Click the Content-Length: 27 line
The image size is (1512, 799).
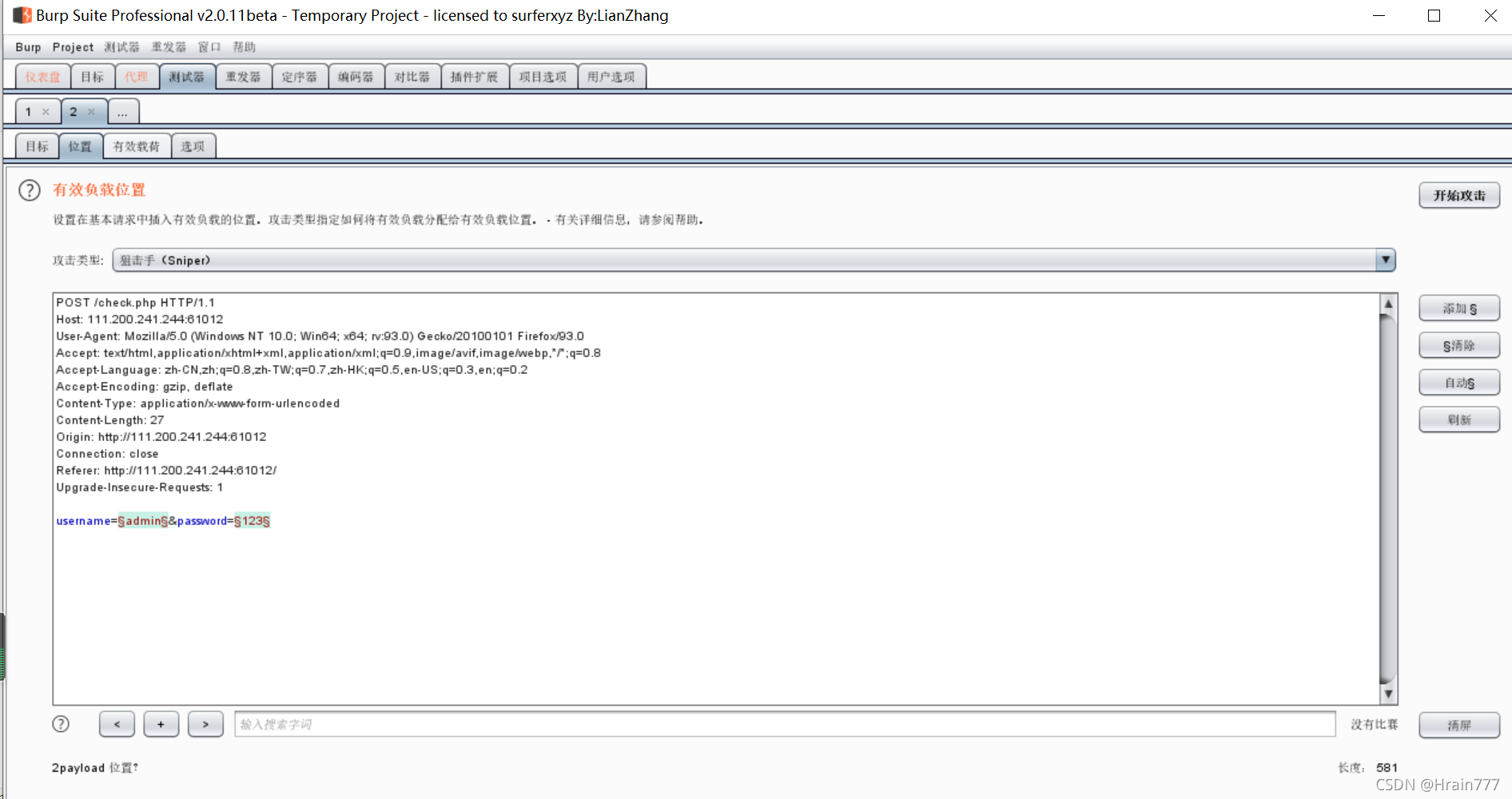(x=110, y=420)
